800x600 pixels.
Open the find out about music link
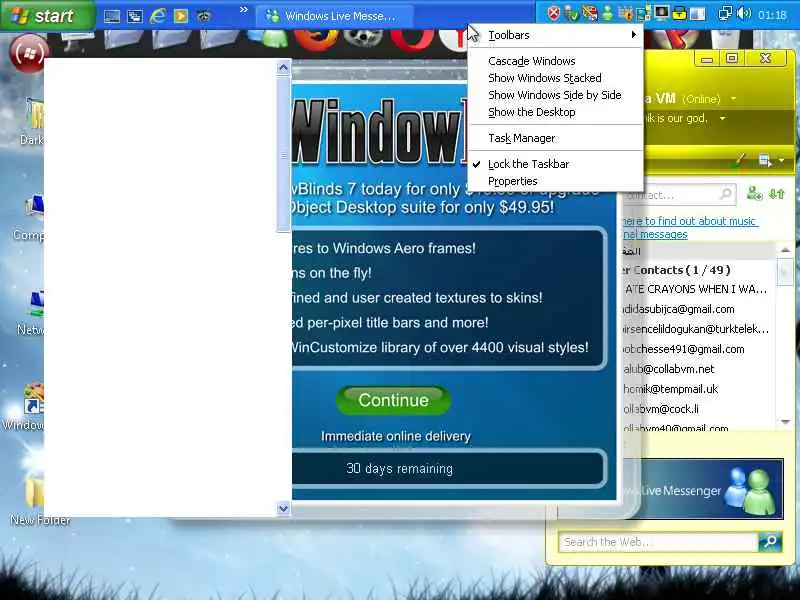tap(690, 228)
